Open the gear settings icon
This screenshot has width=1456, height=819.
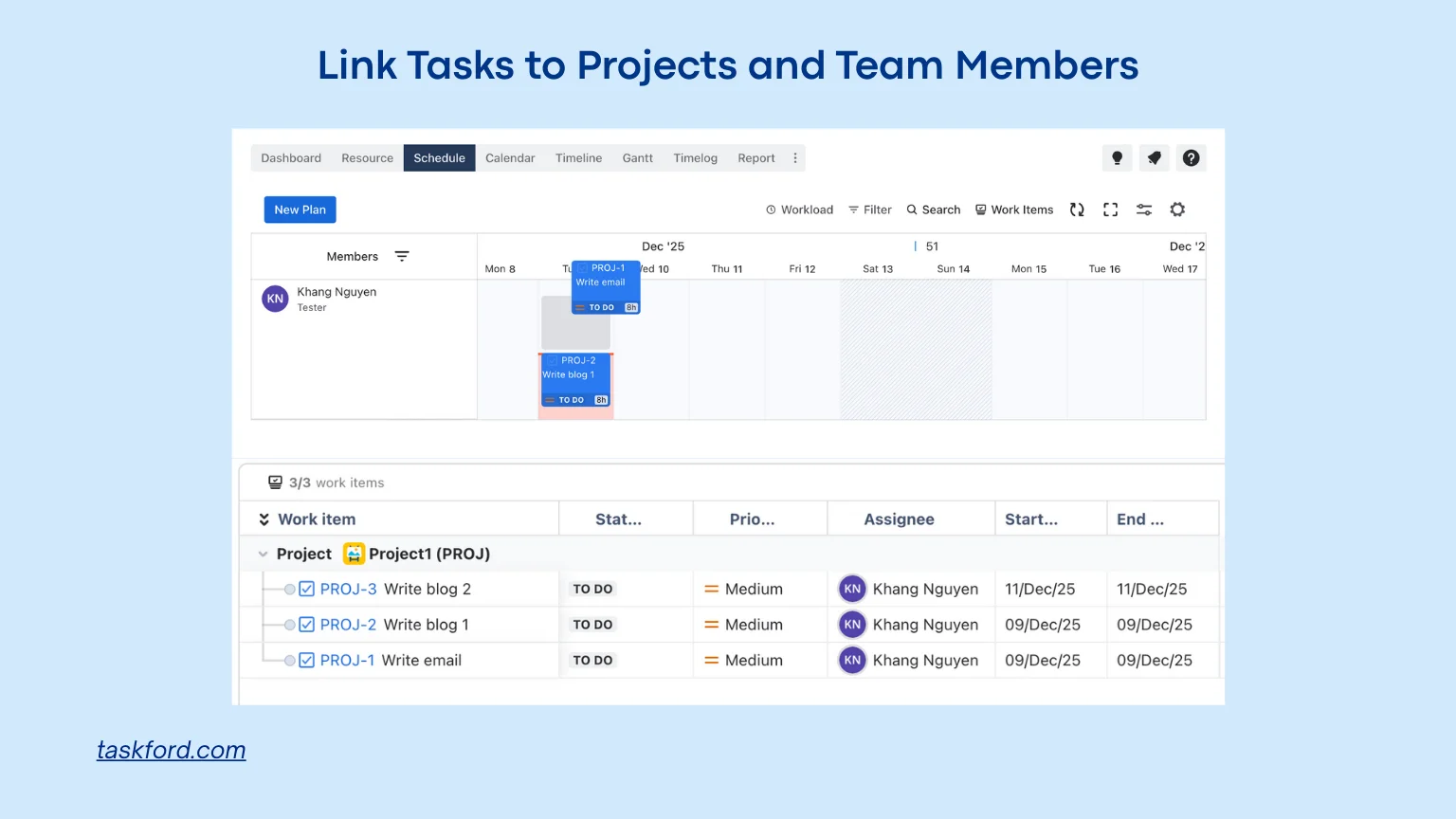[x=1177, y=209]
